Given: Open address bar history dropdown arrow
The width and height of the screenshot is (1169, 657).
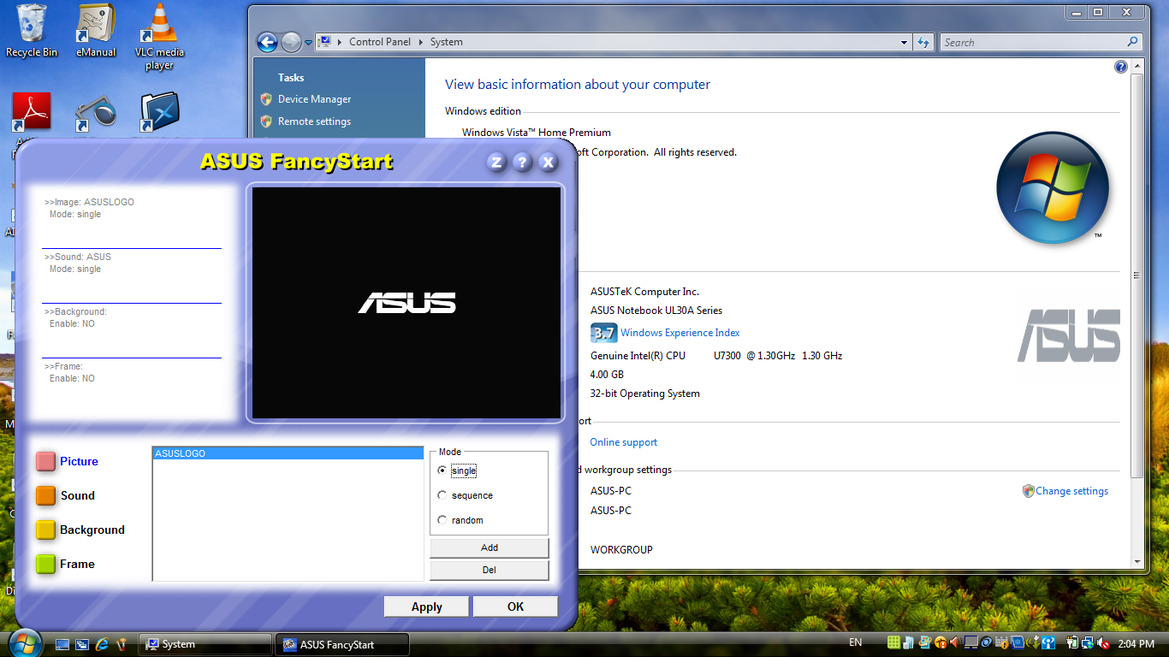Looking at the screenshot, I should click(904, 43).
